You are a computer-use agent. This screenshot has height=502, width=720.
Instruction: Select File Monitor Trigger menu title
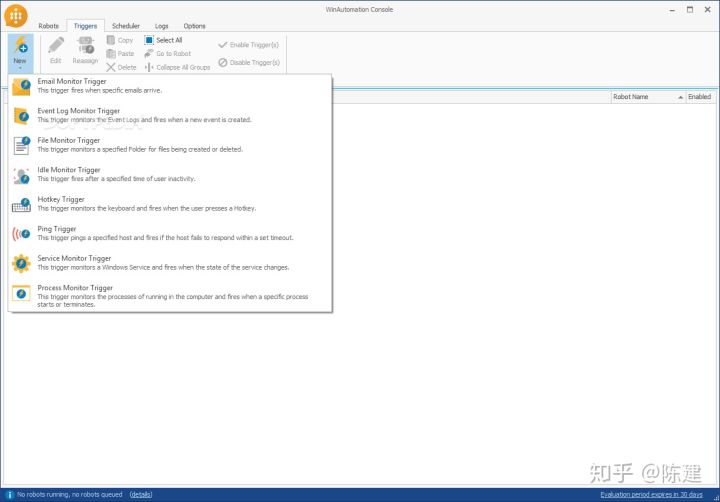click(68, 140)
